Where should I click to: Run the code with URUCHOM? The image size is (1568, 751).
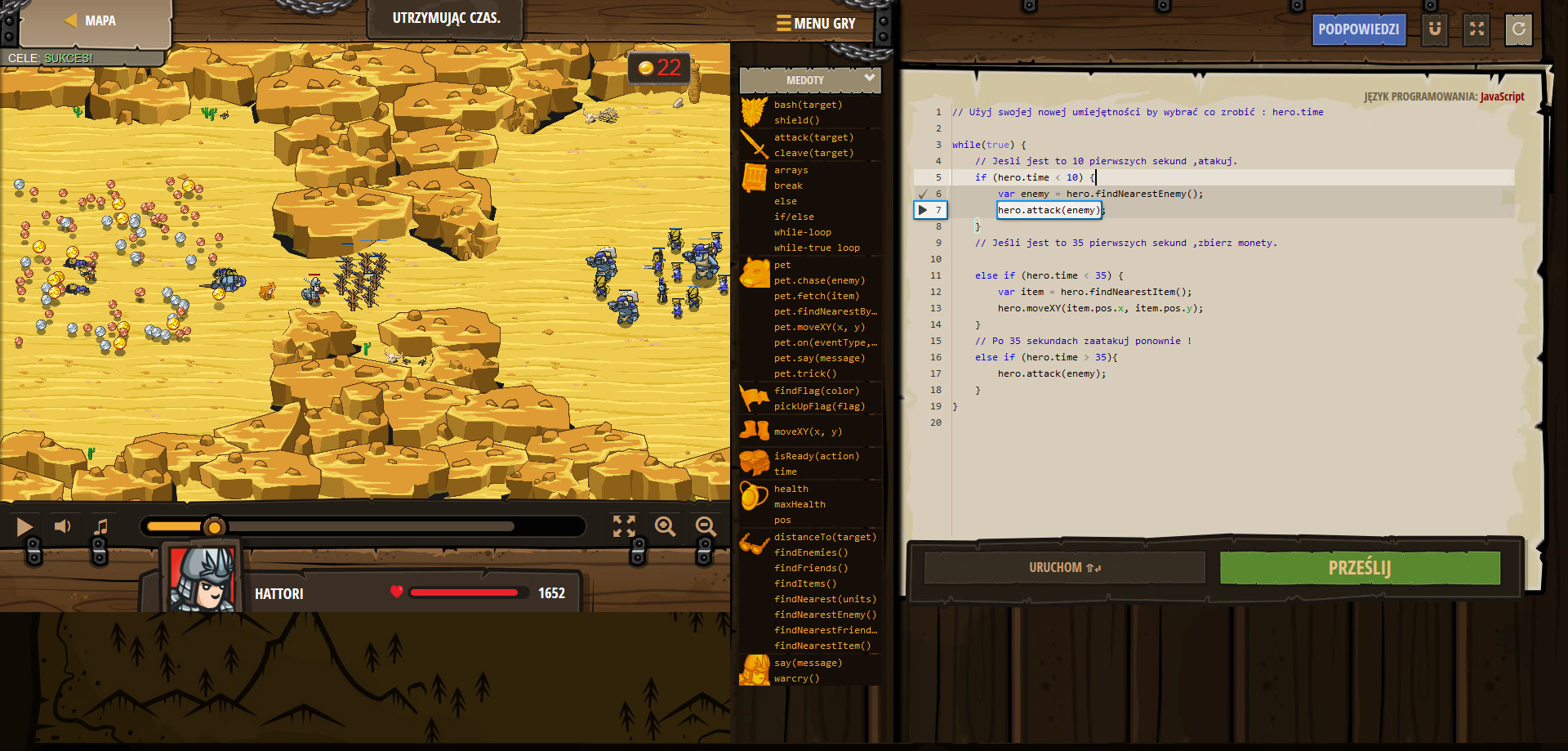pos(1064,567)
